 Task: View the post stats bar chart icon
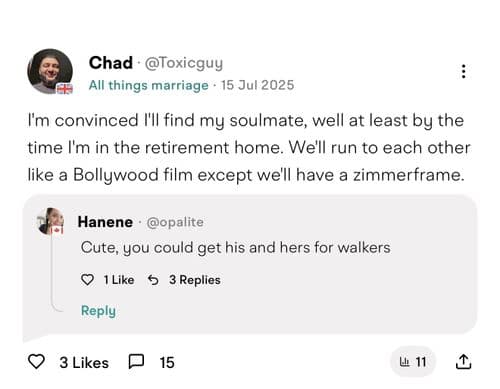[405, 361]
